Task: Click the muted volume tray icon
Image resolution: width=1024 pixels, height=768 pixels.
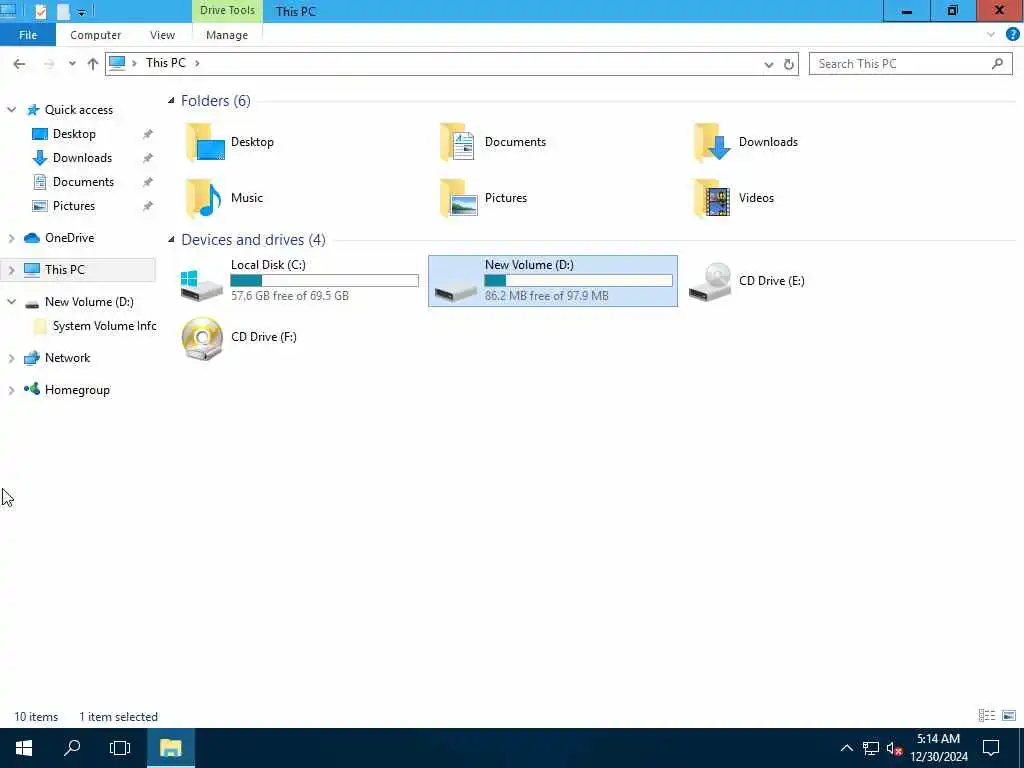Action: pos(894,748)
